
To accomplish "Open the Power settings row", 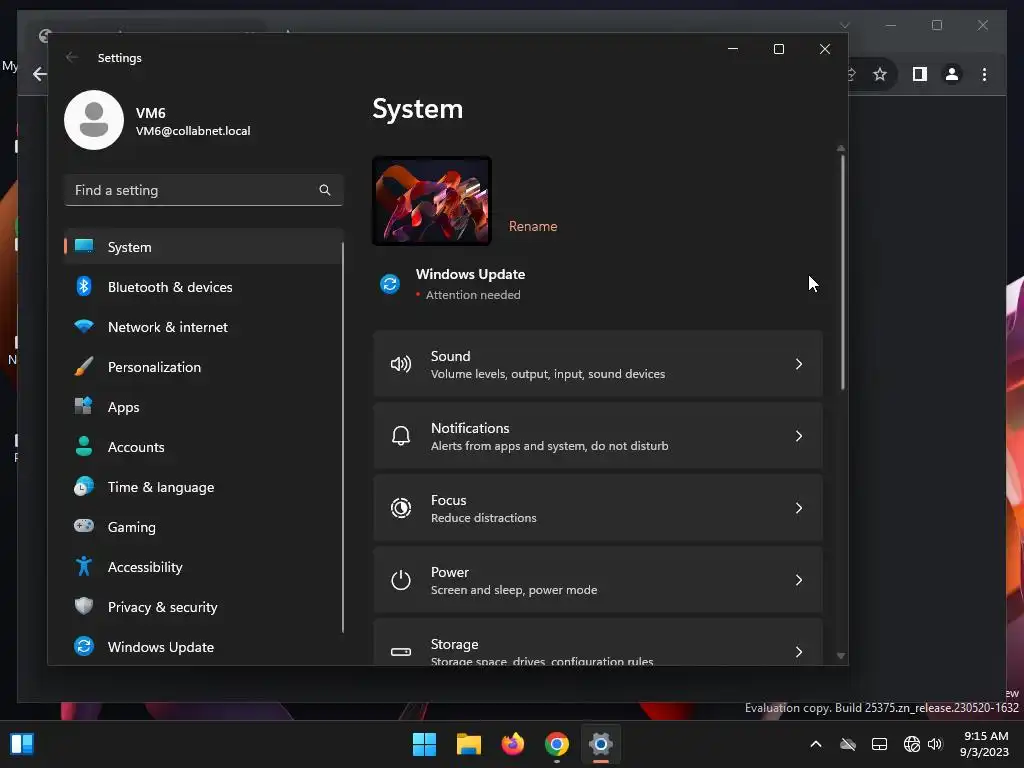I will click(x=598, y=579).
